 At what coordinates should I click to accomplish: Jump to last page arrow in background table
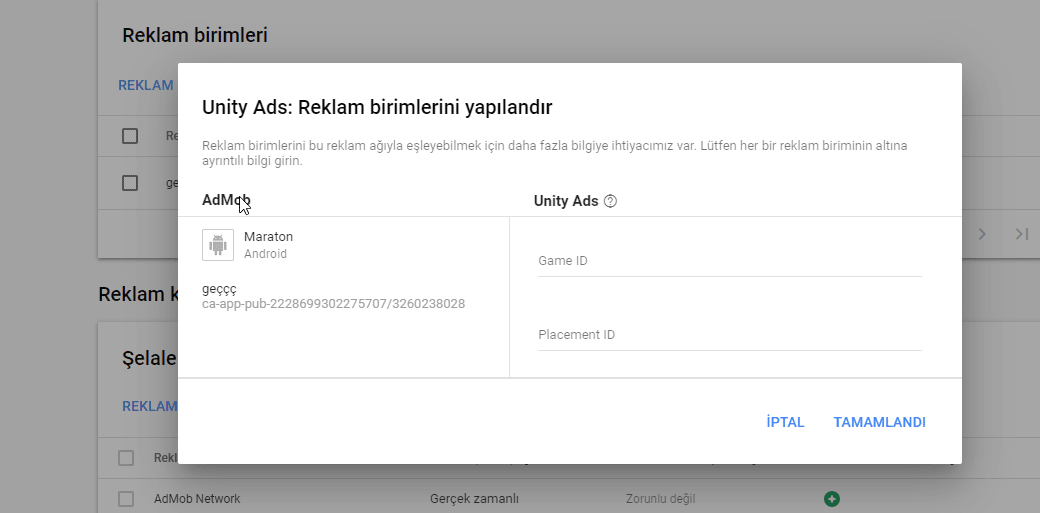pos(1021,234)
